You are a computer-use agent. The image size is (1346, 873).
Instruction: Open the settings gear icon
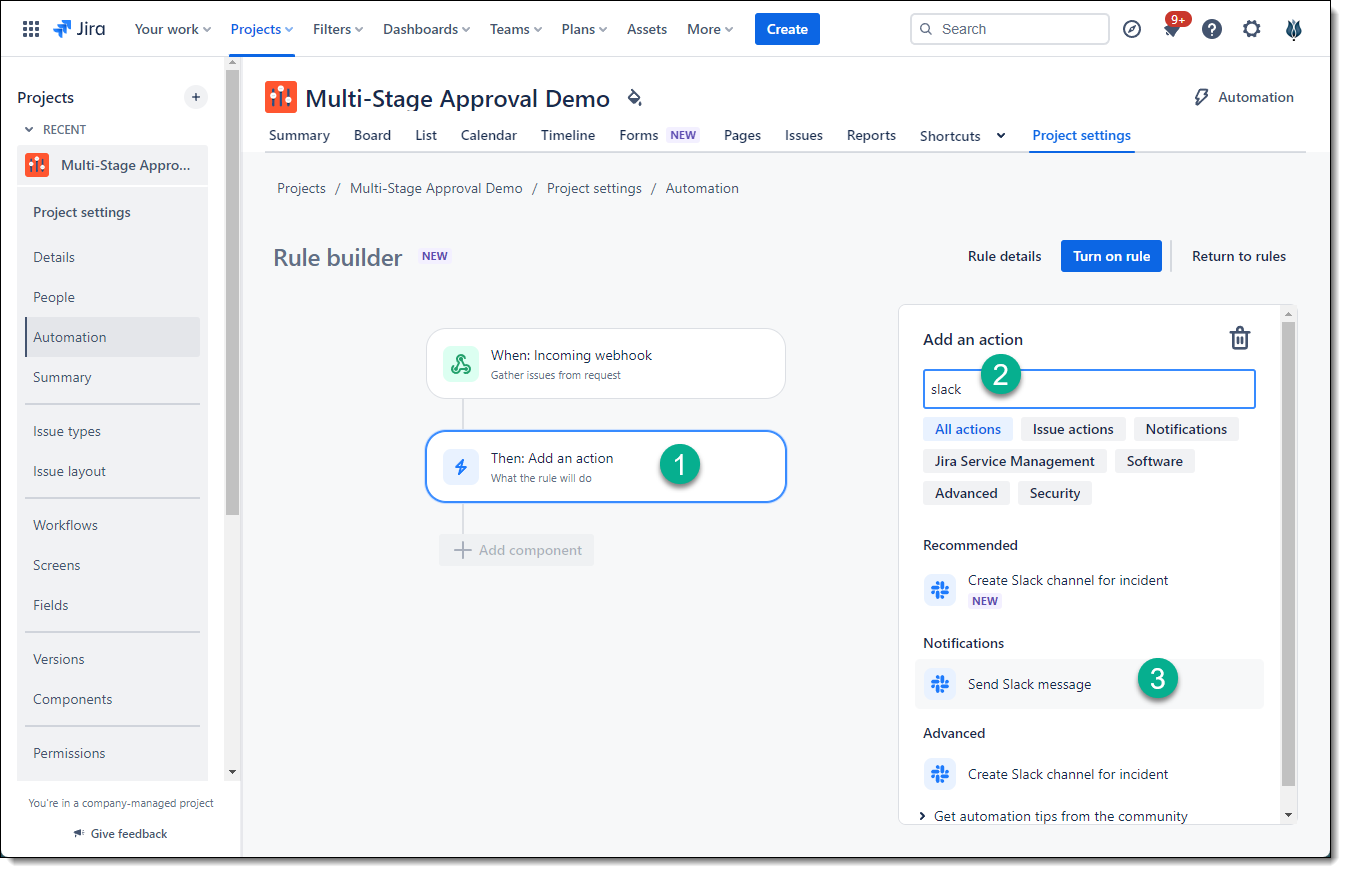pos(1252,29)
